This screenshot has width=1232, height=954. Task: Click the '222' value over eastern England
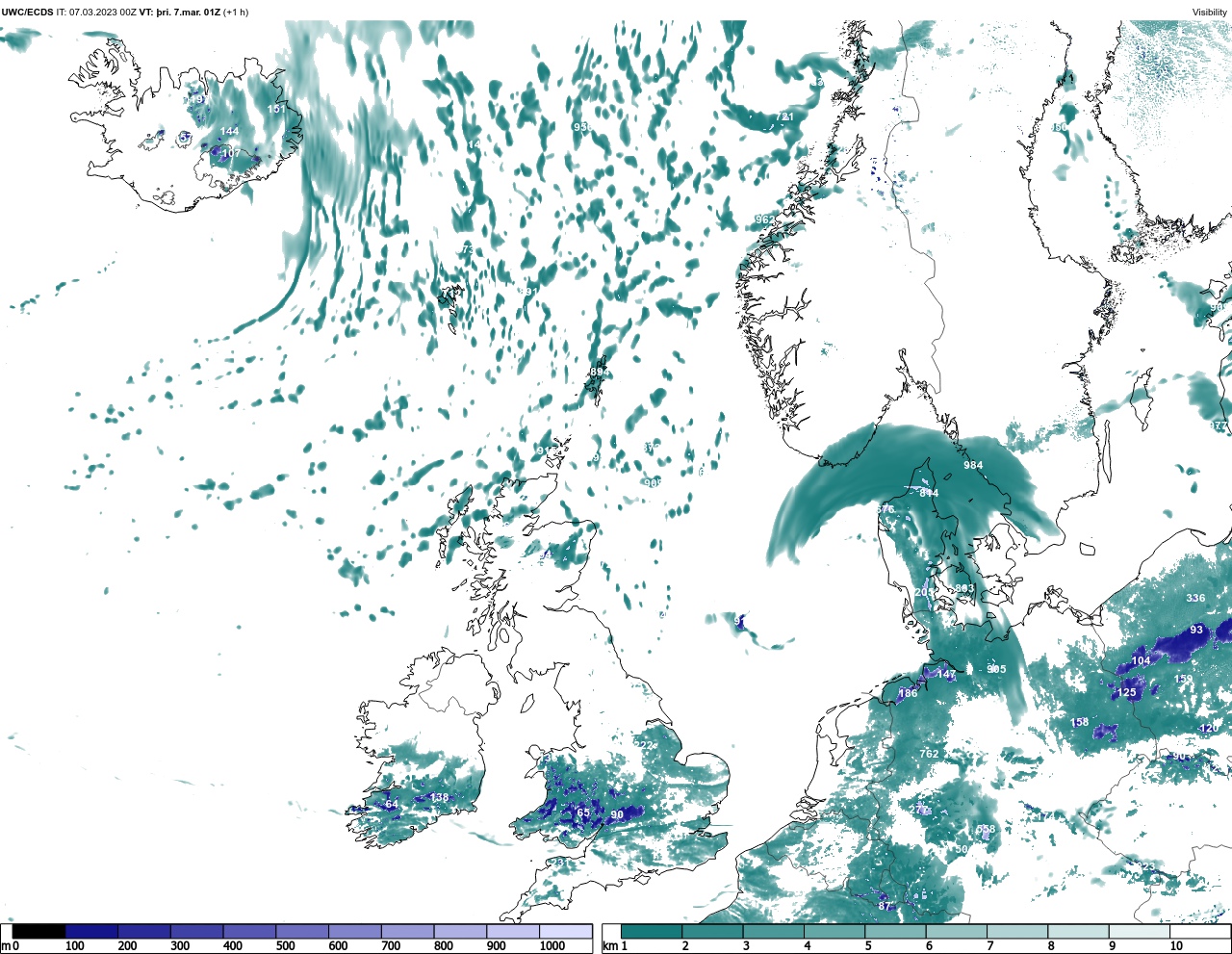click(645, 745)
